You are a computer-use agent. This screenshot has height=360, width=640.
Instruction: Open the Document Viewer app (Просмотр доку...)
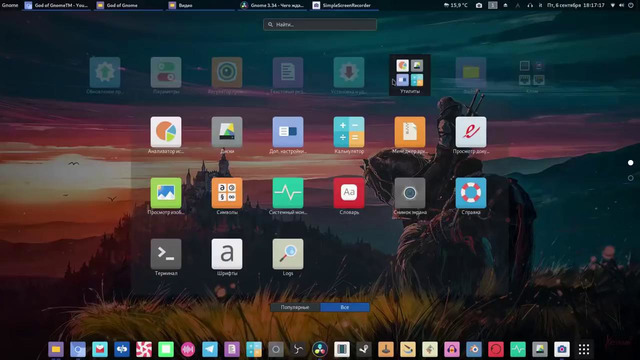[471, 132]
